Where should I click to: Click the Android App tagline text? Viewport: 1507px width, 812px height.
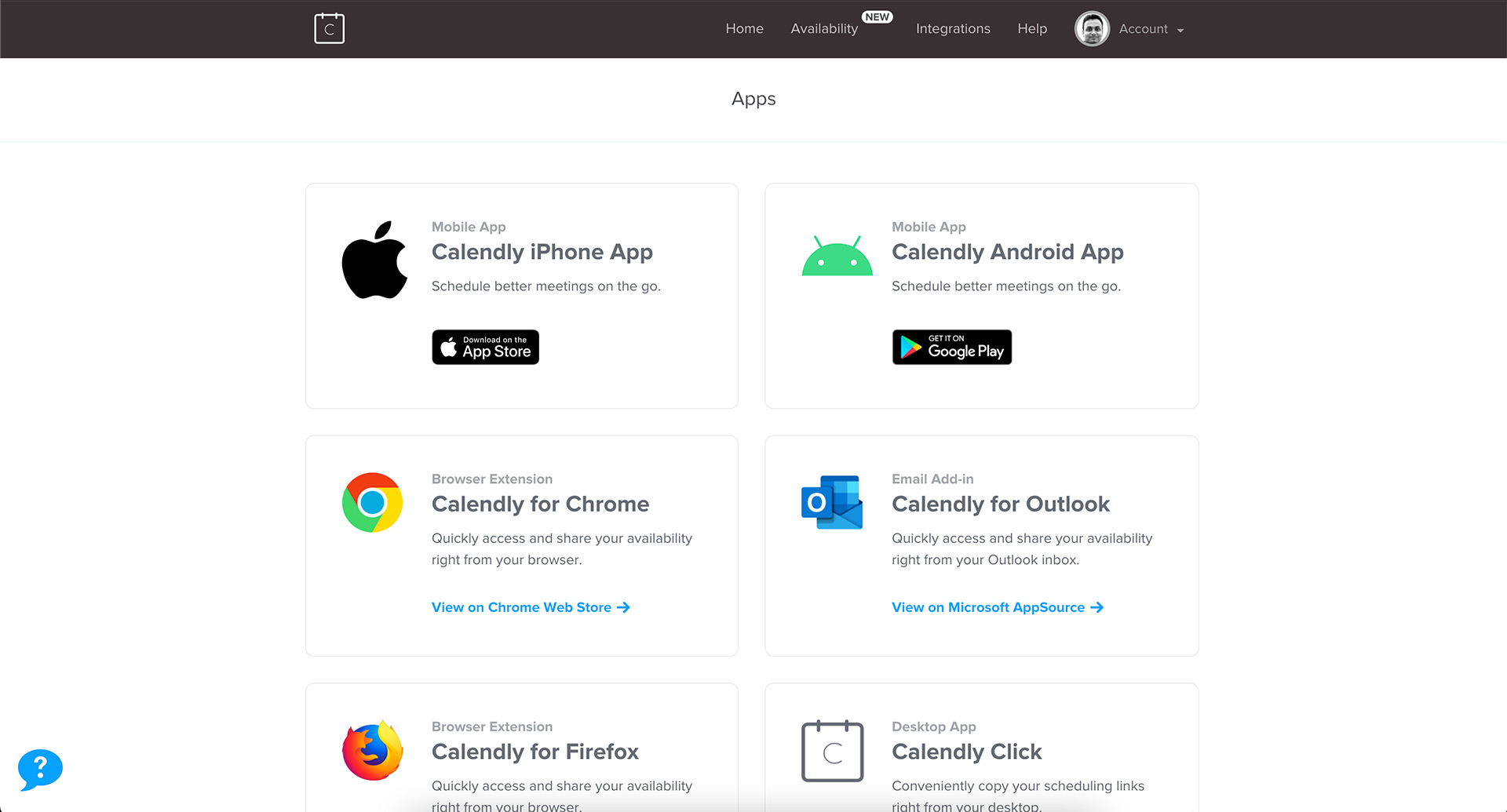tap(1006, 286)
